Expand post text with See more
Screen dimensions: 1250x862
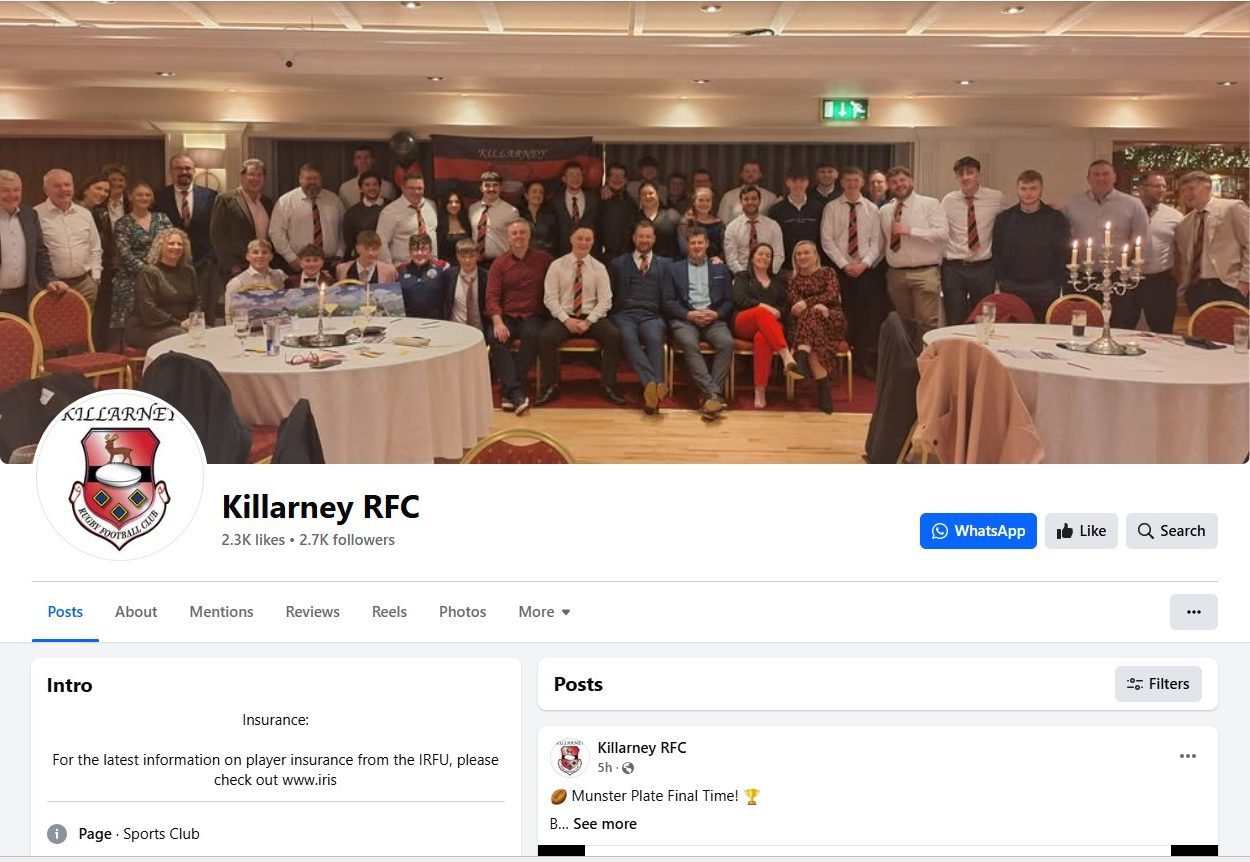pyautogui.click(x=604, y=824)
